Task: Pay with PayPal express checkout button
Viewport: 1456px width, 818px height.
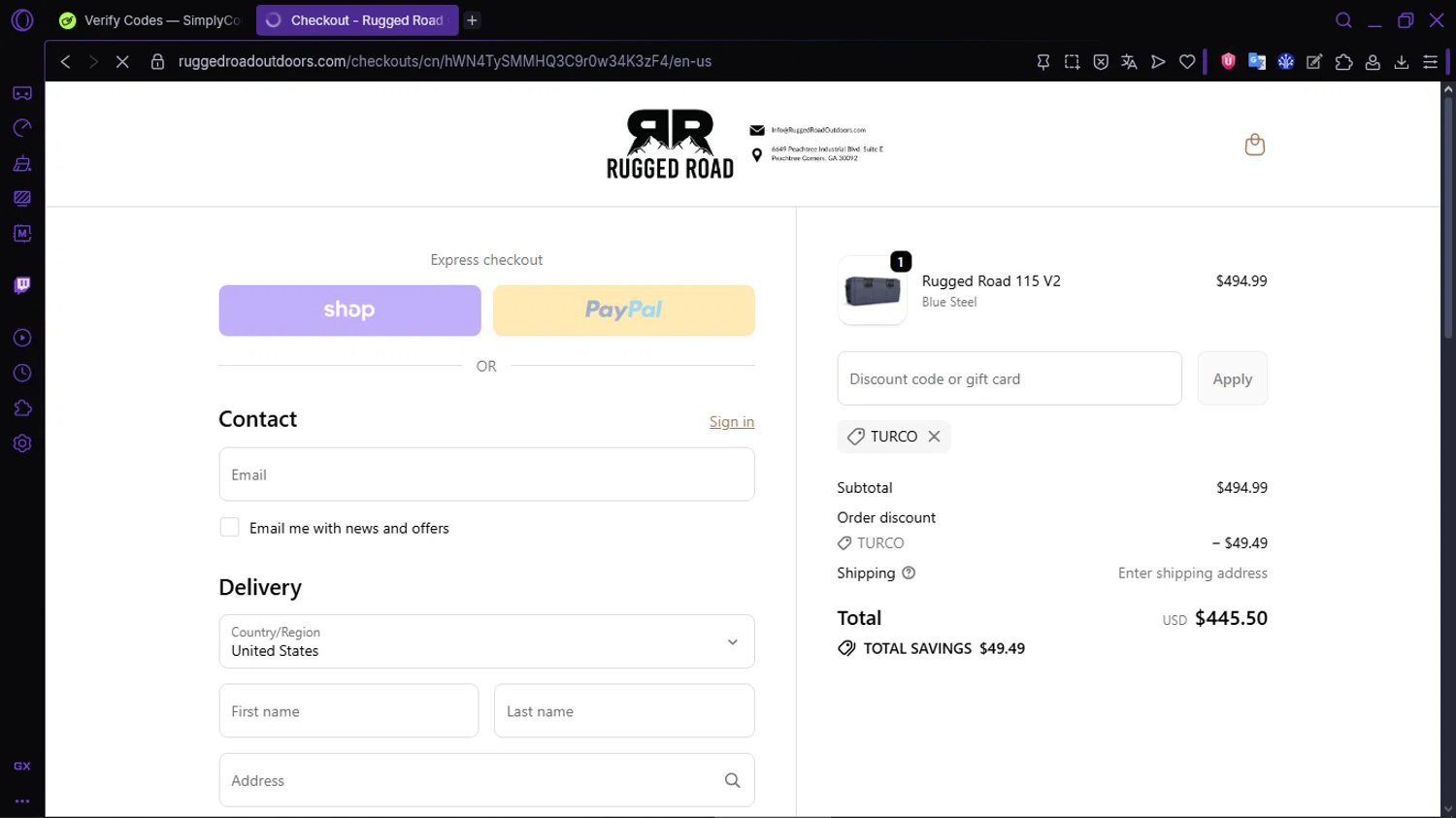Action: coord(624,311)
